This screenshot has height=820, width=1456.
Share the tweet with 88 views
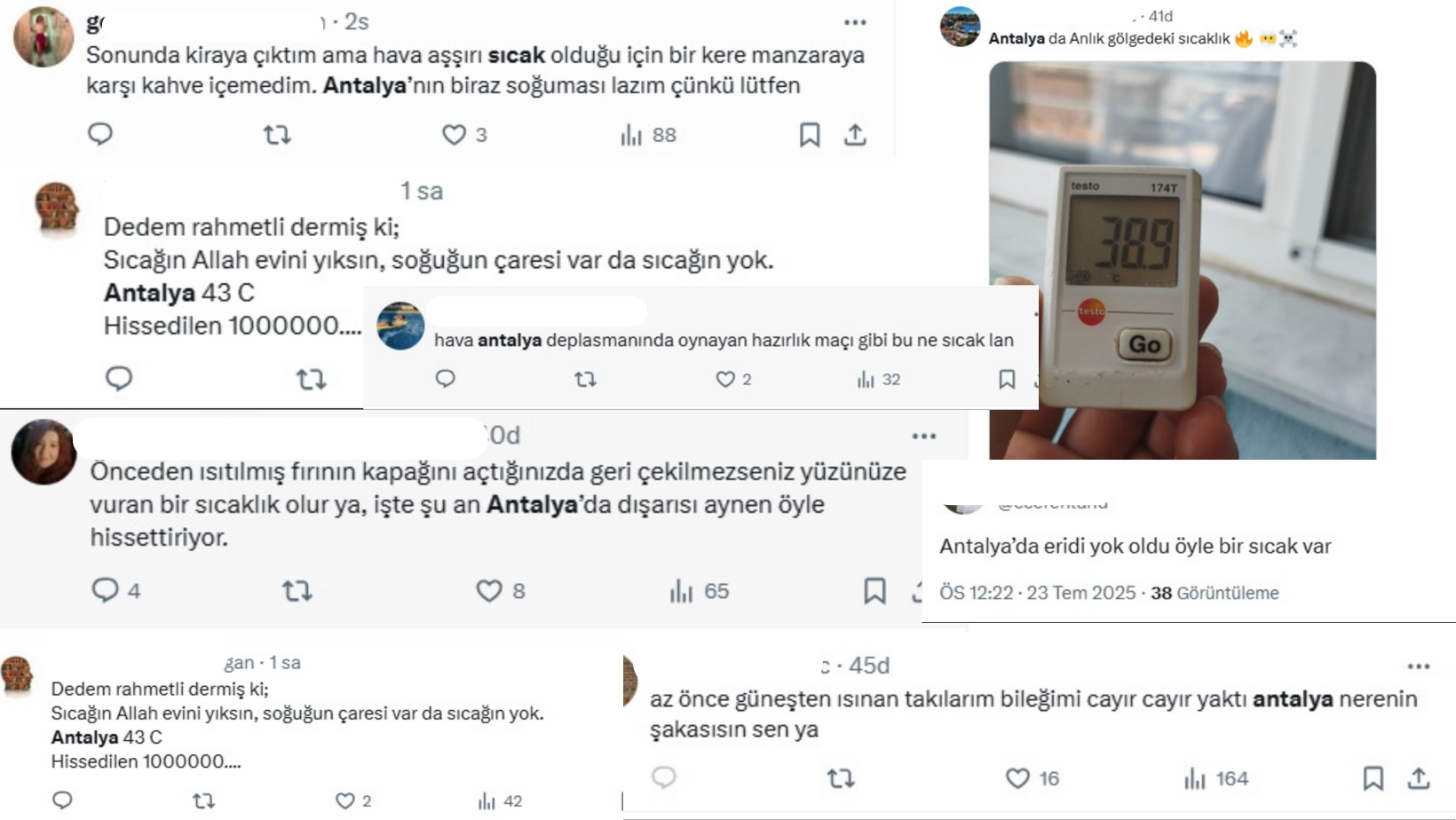point(855,135)
